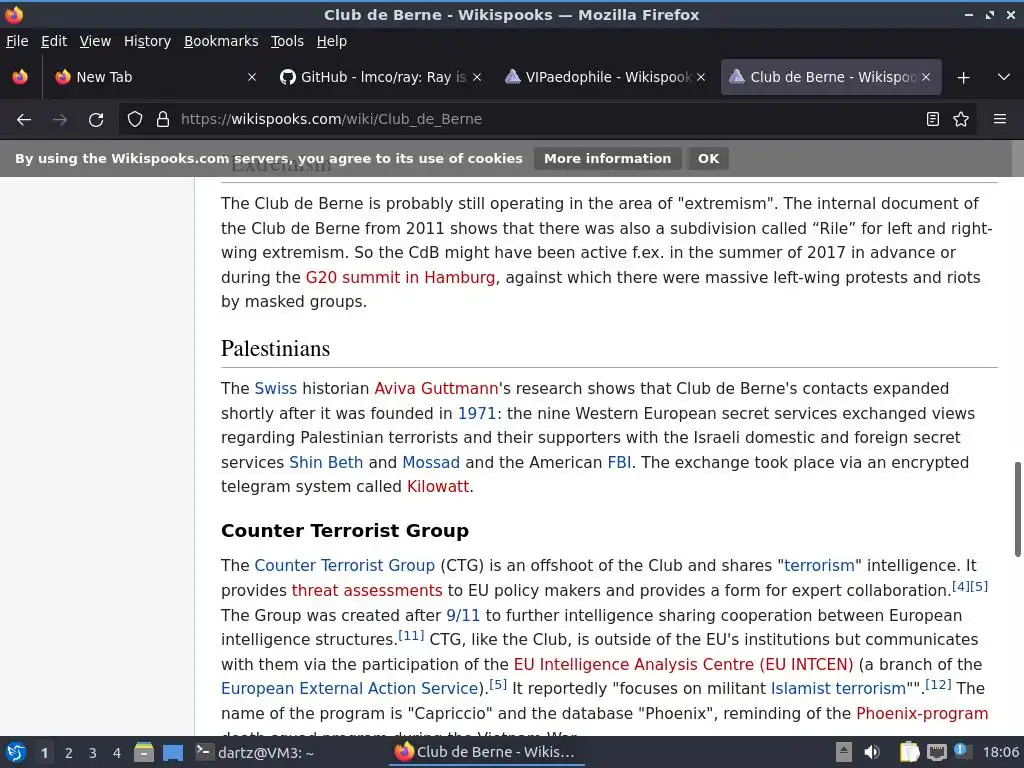Open the Help menu
The height and width of the screenshot is (768, 1024).
(x=331, y=41)
